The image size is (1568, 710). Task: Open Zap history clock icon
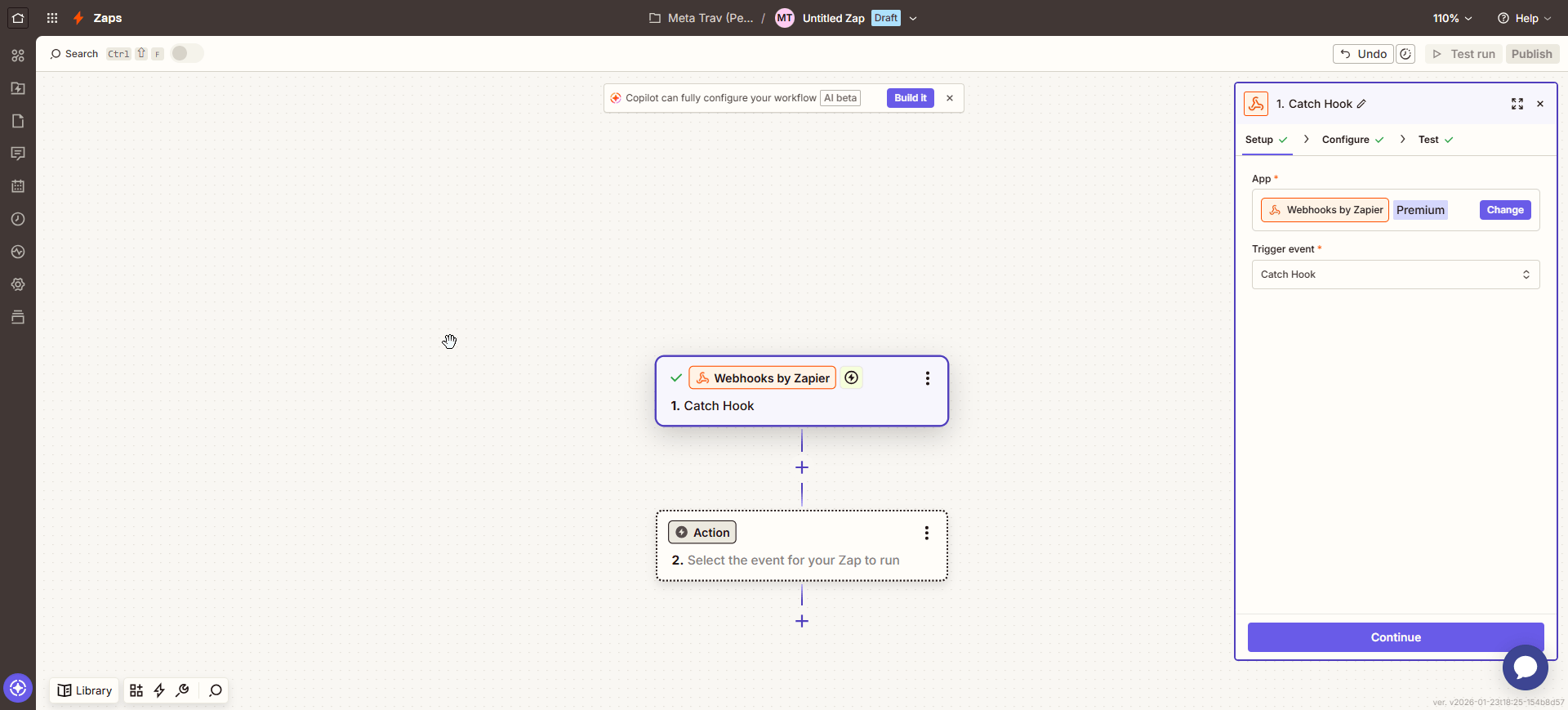(18, 219)
